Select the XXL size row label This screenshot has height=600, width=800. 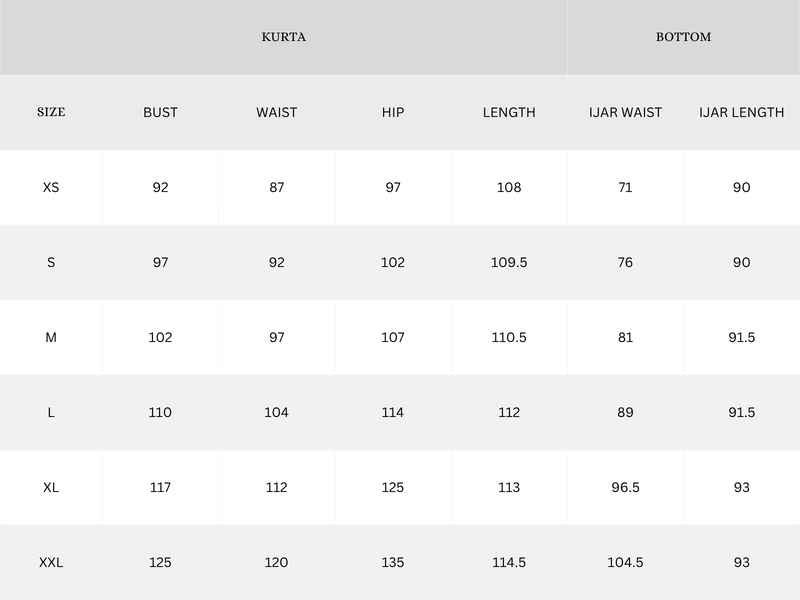pos(51,563)
